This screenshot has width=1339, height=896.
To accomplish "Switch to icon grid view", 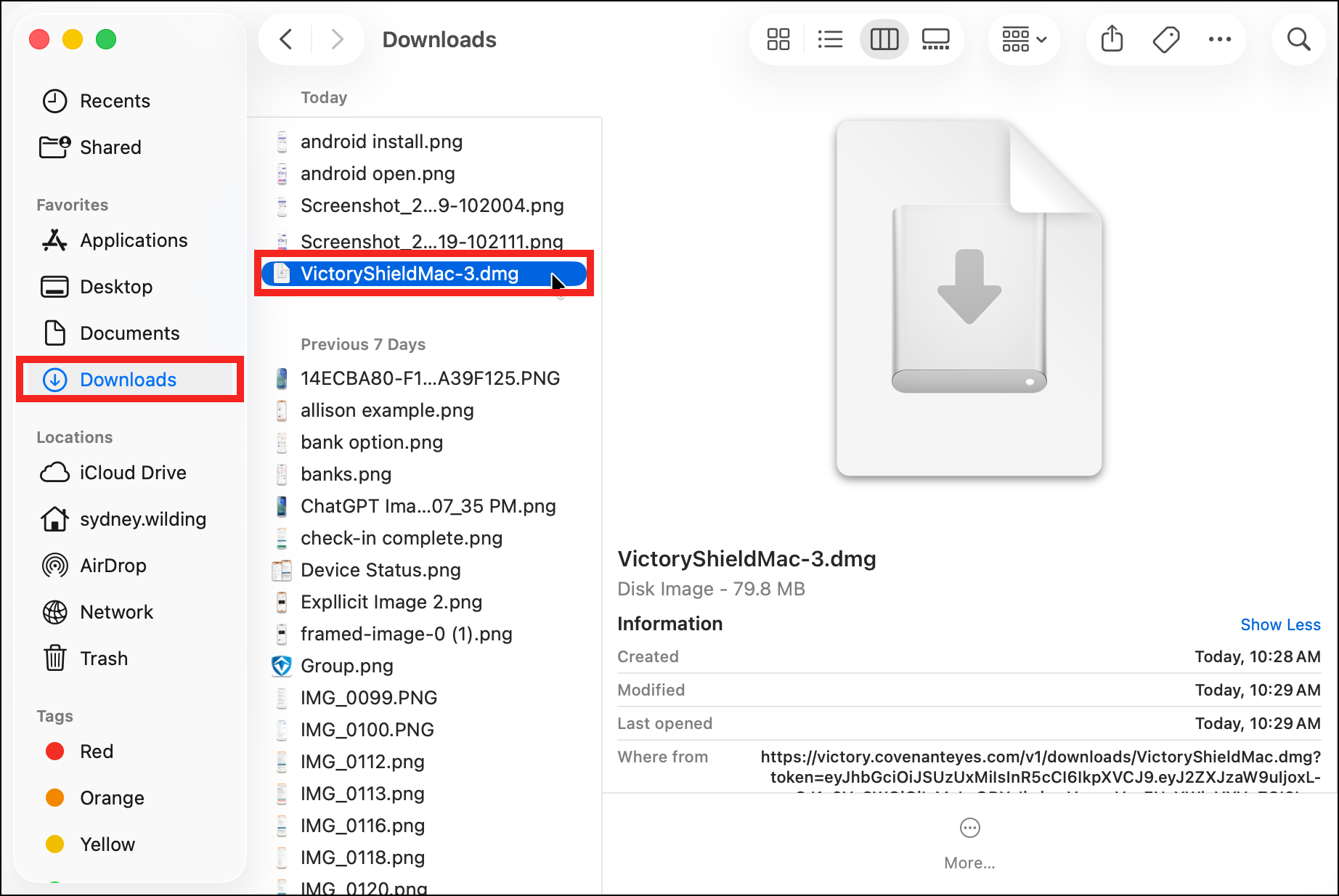I will pos(778,39).
